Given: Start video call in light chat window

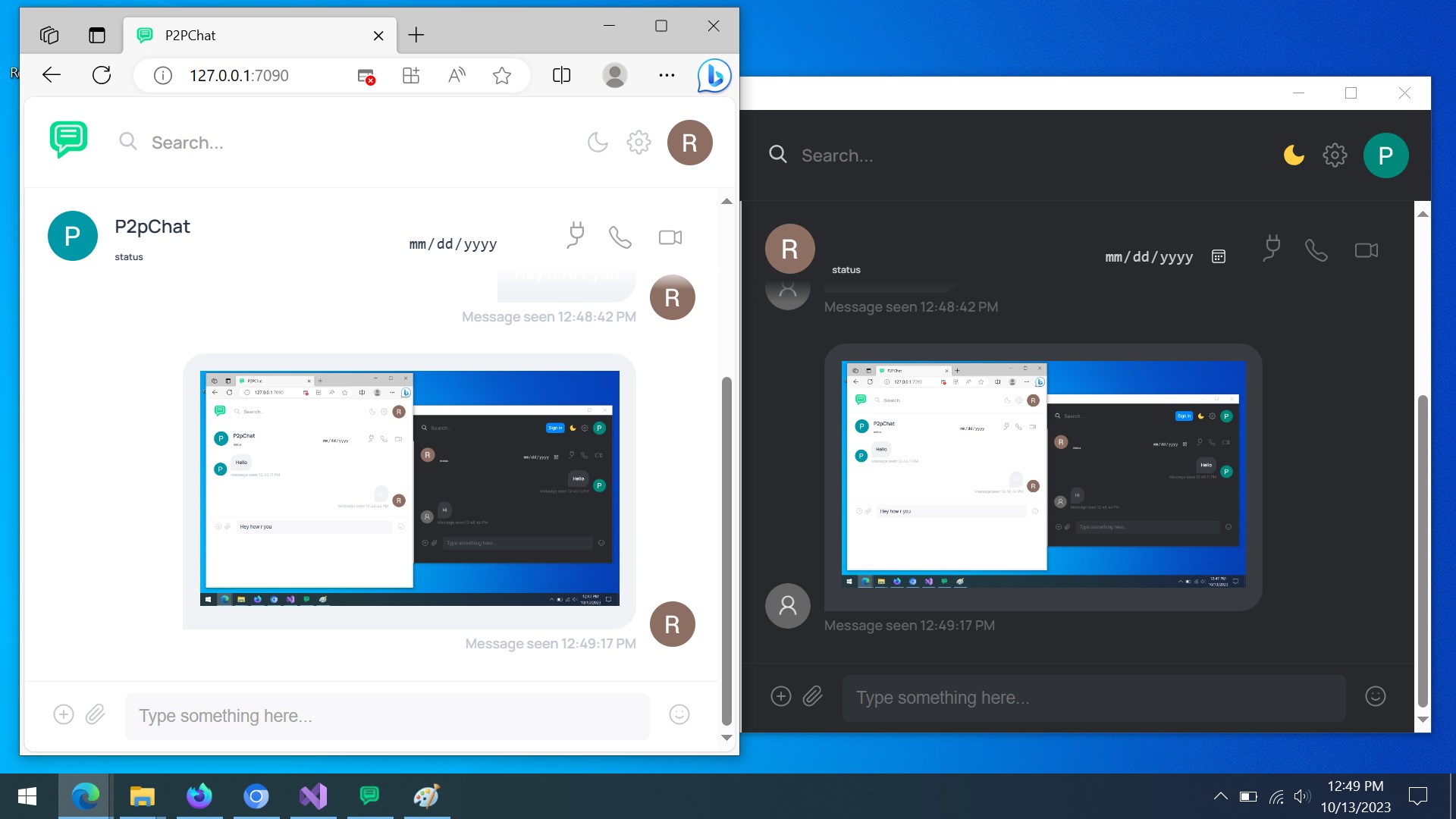Looking at the screenshot, I should (670, 237).
